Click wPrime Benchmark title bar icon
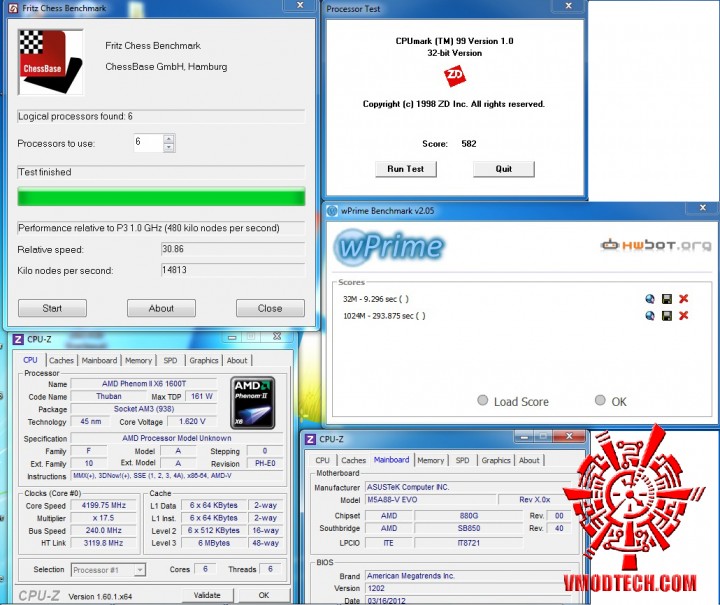720x605 pixels. coord(332,211)
